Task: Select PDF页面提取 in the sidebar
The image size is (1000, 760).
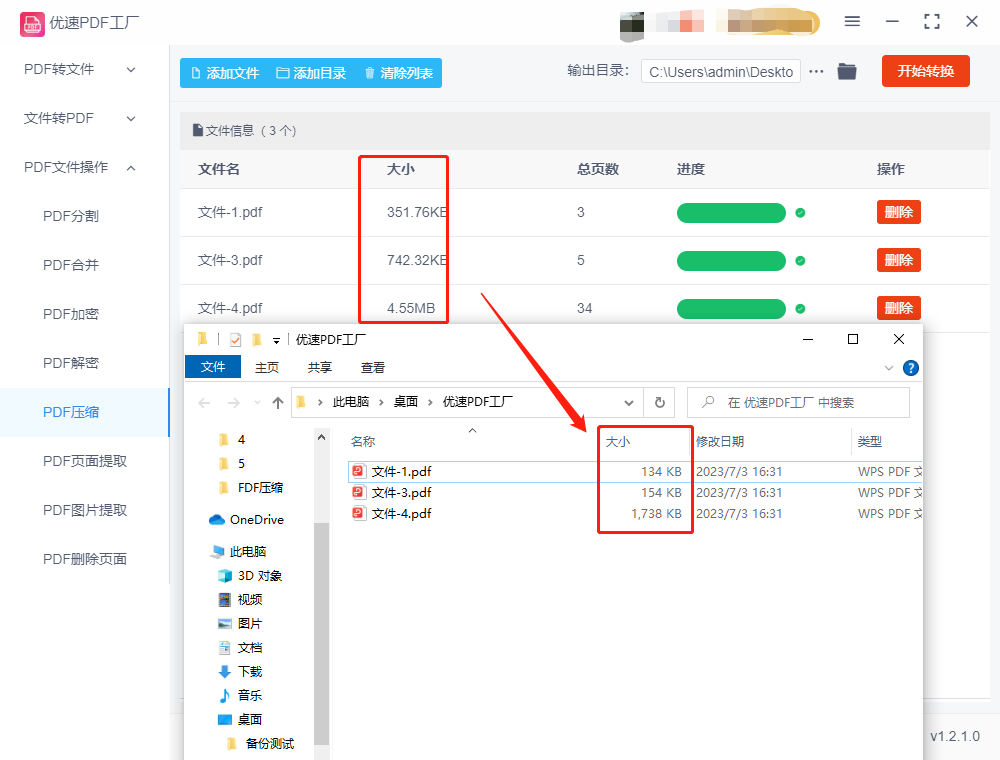Action: click(x=84, y=461)
